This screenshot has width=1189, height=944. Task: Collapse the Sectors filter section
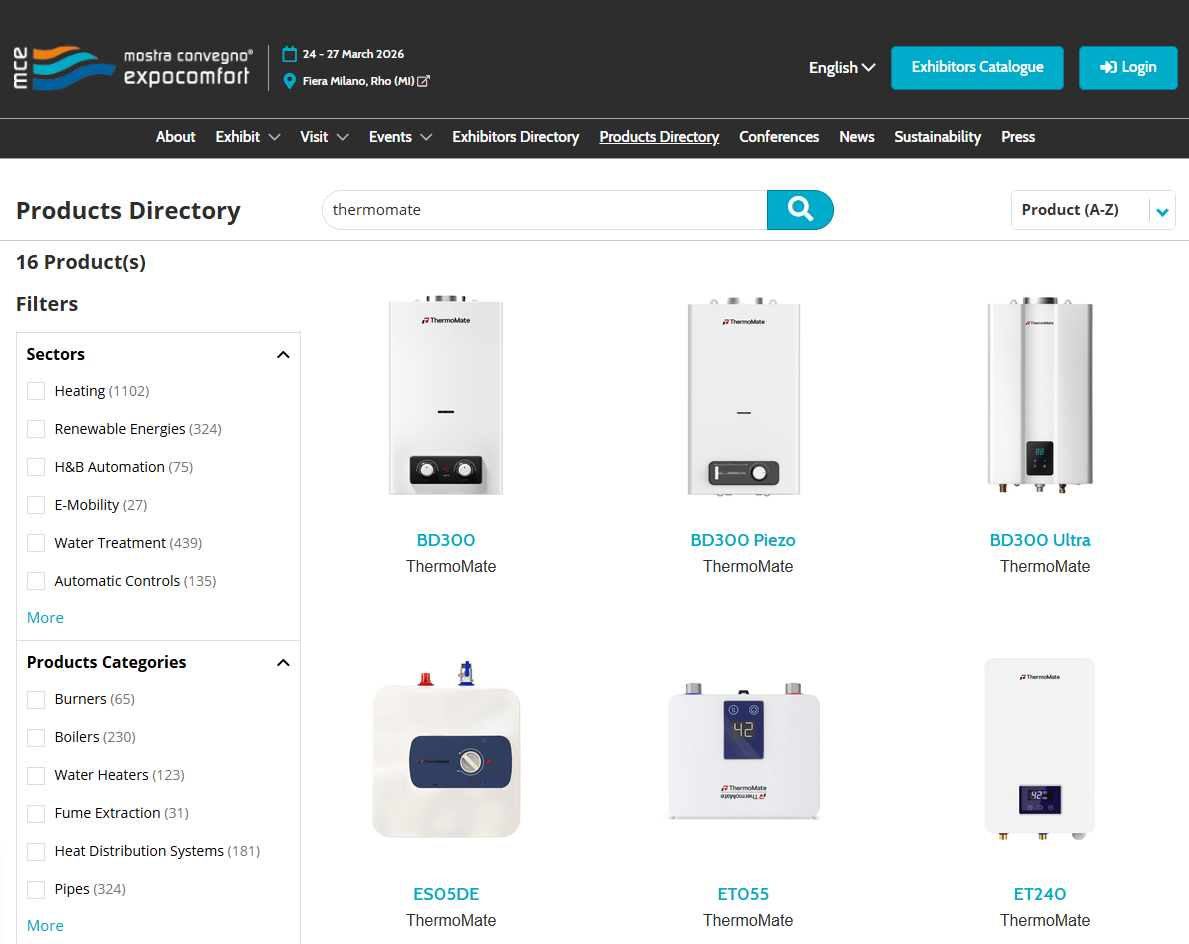tap(283, 355)
